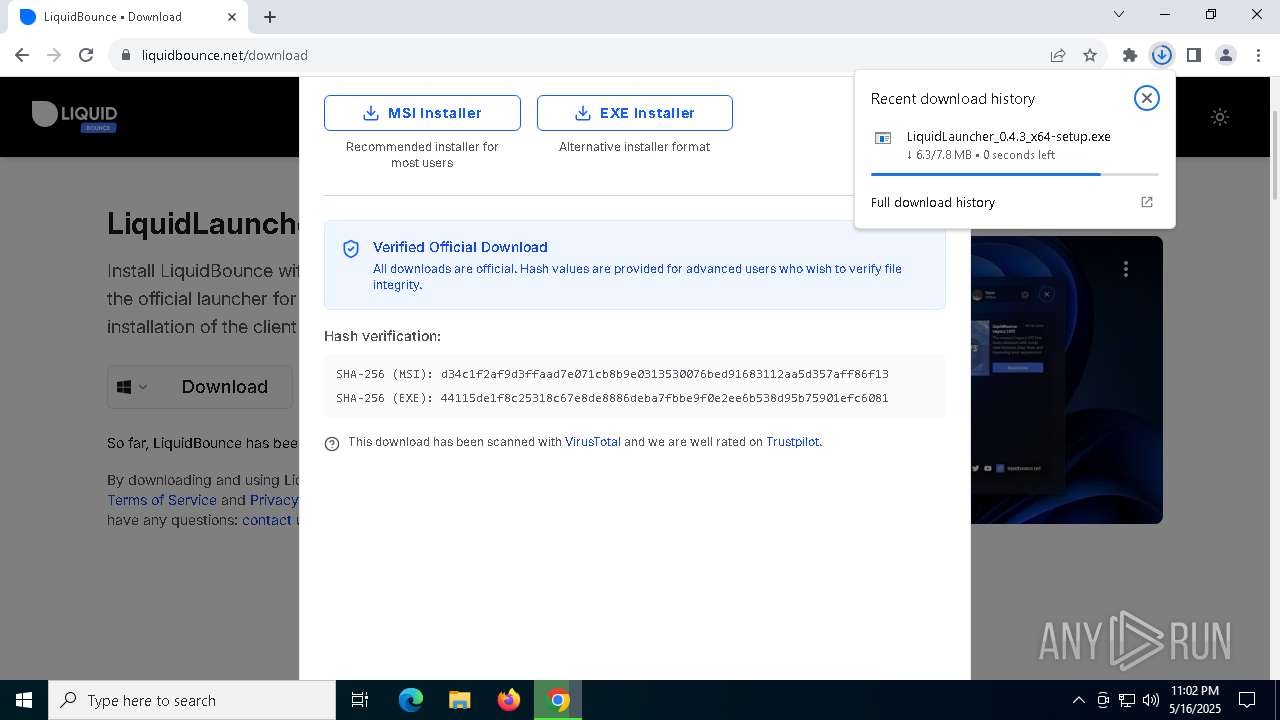Screen dimensions: 1280x720
Task: Open the Windows Start menu
Action: click(x=24, y=700)
